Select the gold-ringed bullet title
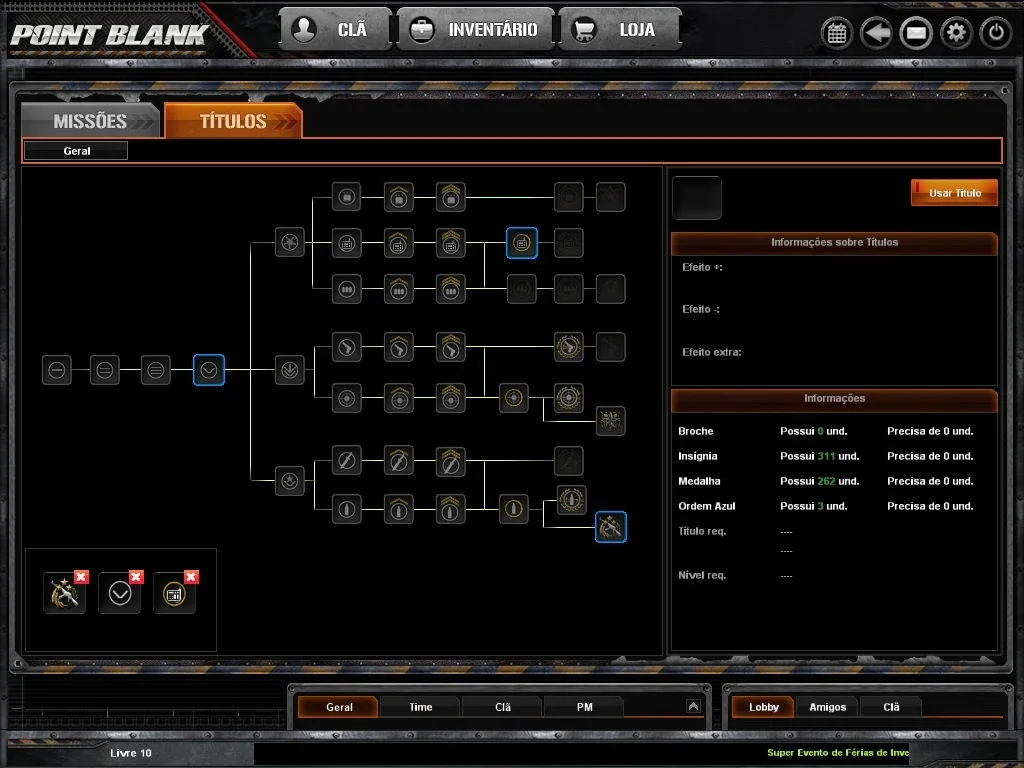Image resolution: width=1024 pixels, height=768 pixels. 514,509
